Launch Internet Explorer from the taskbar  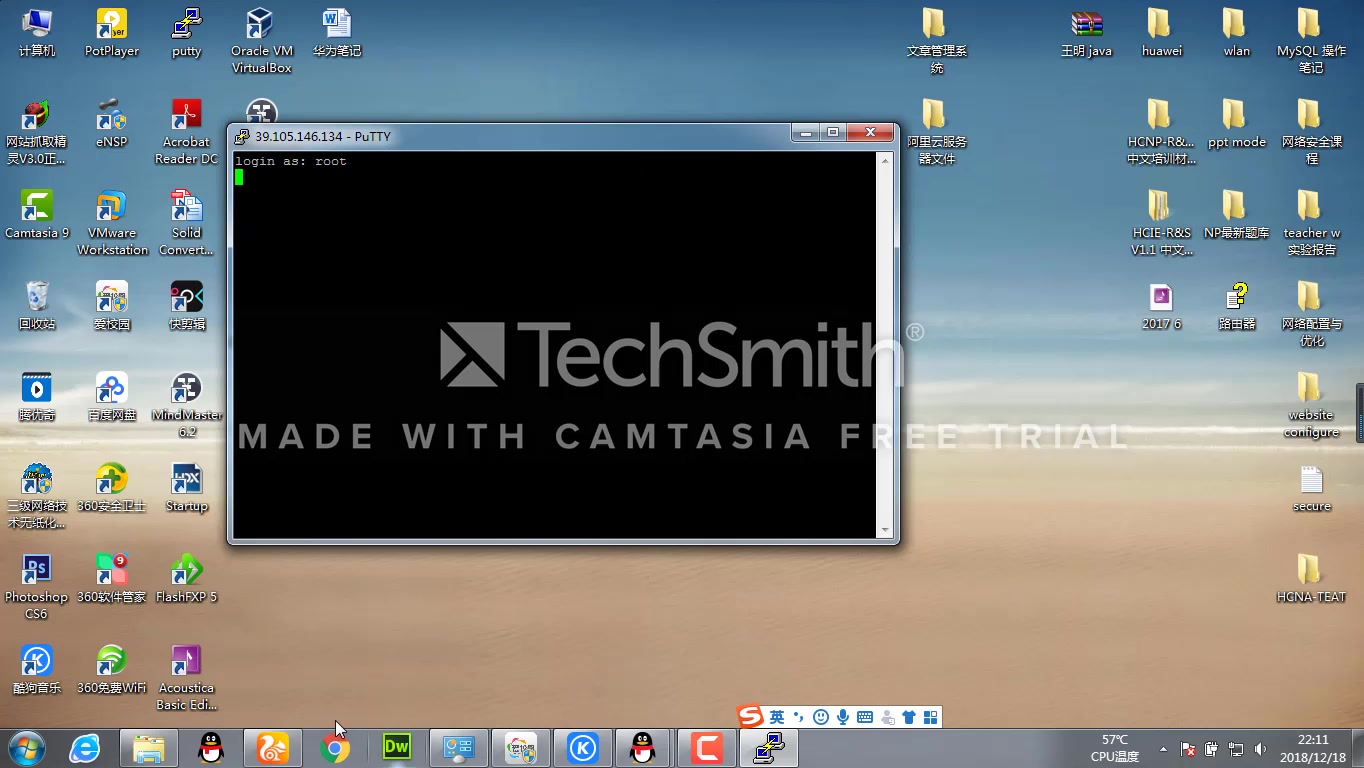84,748
